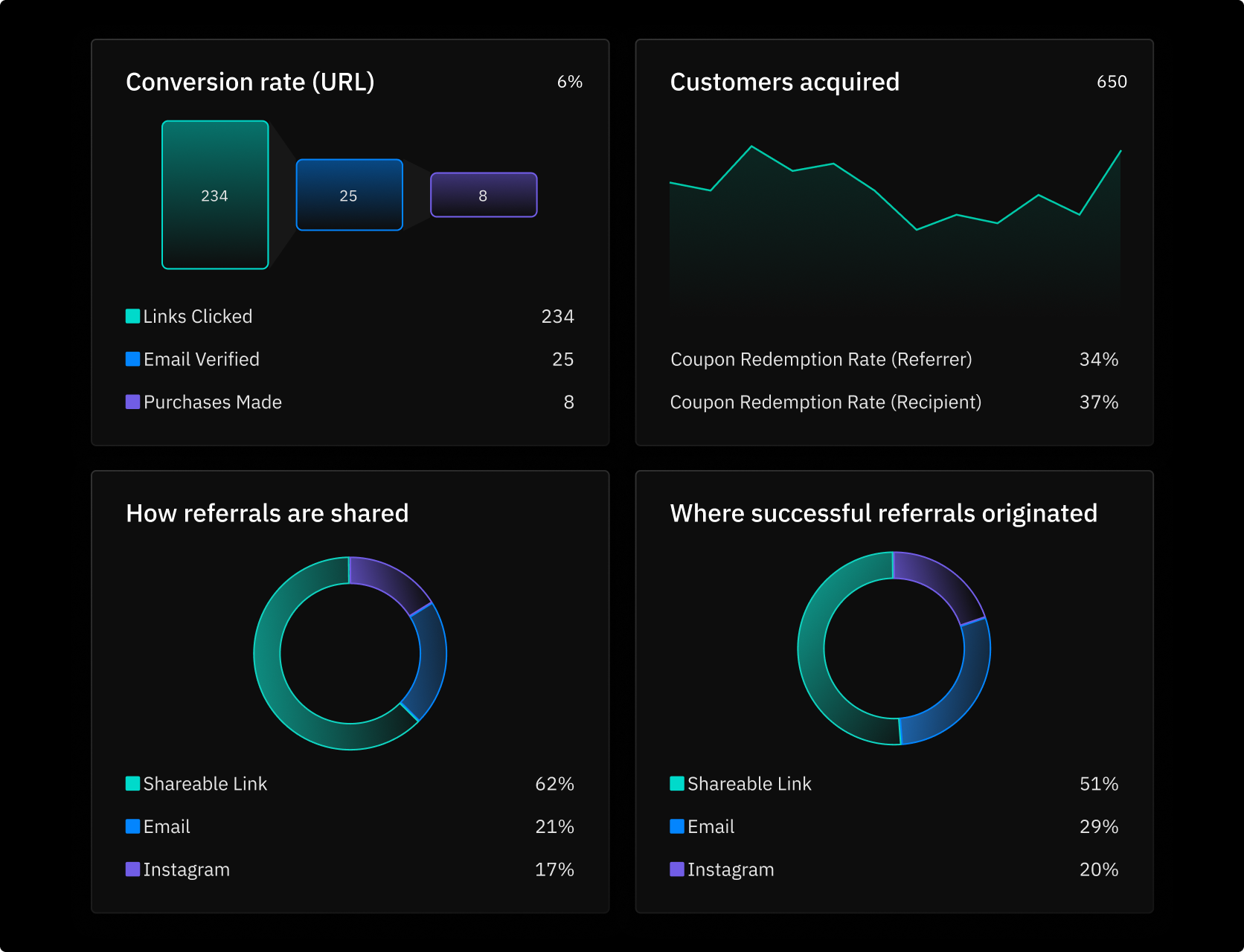Viewport: 1244px width, 952px height.
Task: Click the 29% Email origin value
Action: click(1099, 826)
